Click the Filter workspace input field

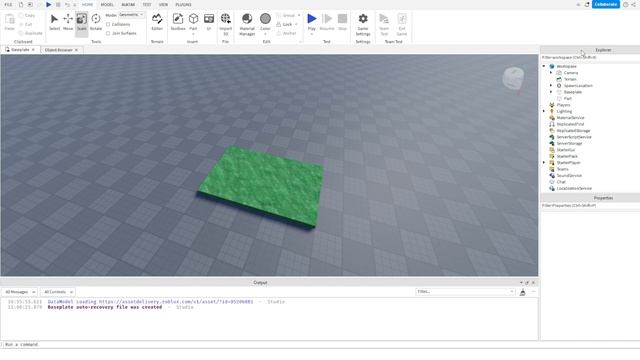tap(590, 58)
